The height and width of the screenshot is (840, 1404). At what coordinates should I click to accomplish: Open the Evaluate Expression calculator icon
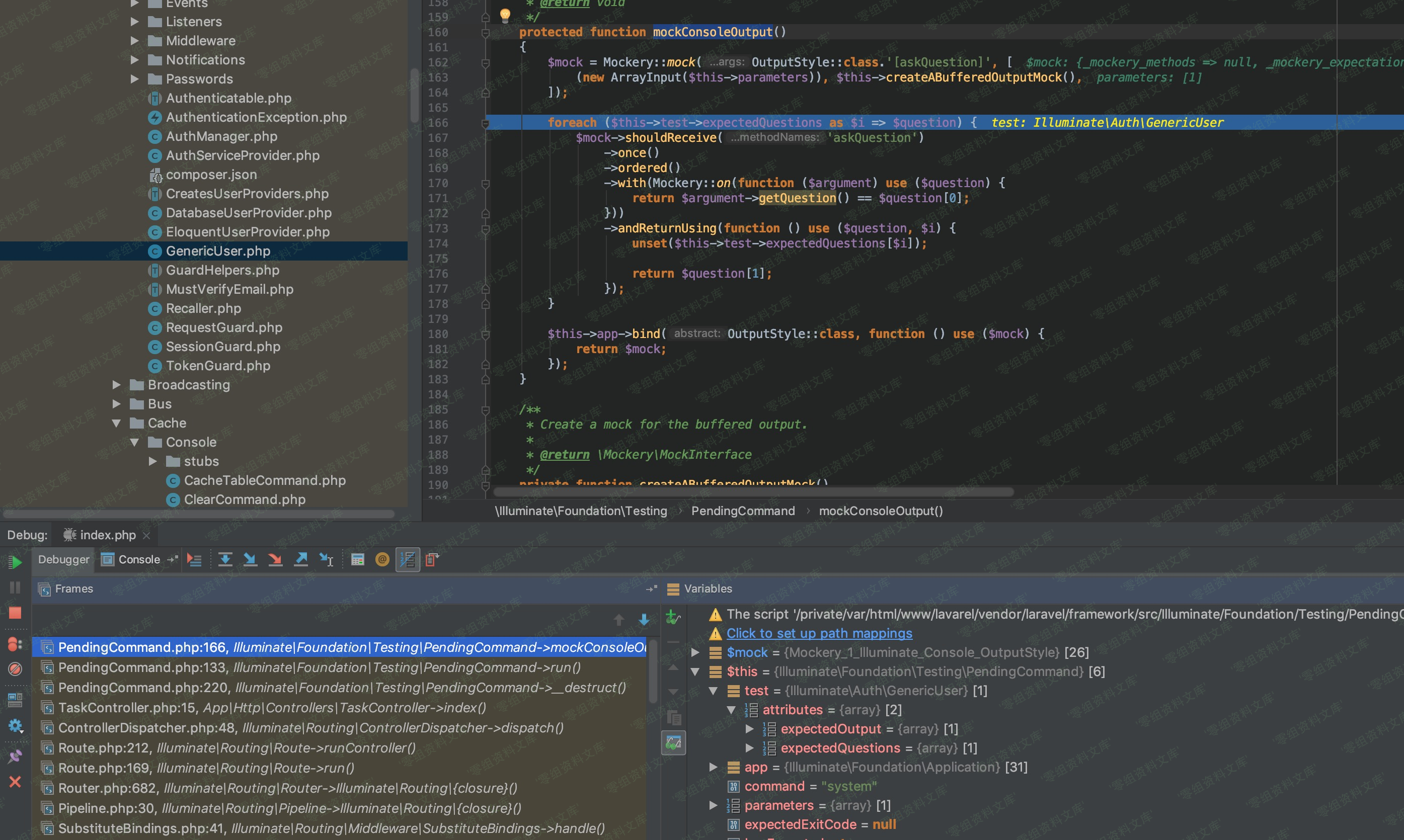tap(357, 560)
